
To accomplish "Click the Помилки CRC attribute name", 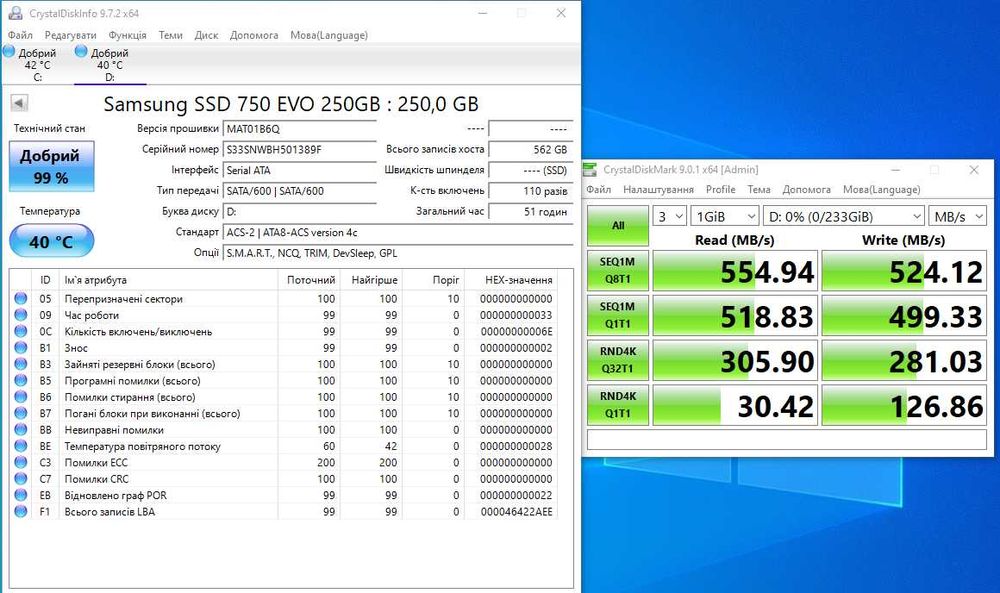I will click(96, 479).
